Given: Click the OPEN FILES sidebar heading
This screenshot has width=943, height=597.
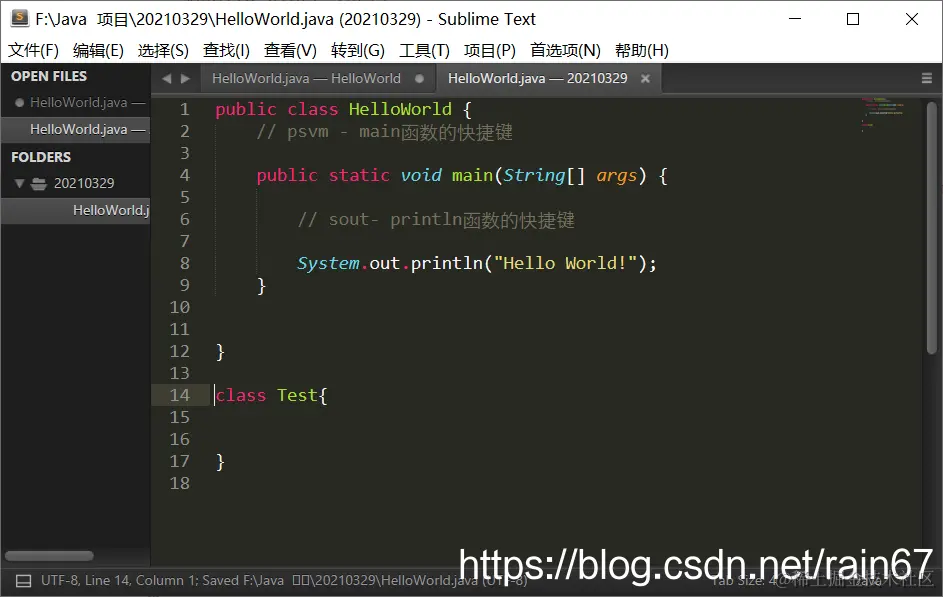Looking at the screenshot, I should (x=49, y=76).
